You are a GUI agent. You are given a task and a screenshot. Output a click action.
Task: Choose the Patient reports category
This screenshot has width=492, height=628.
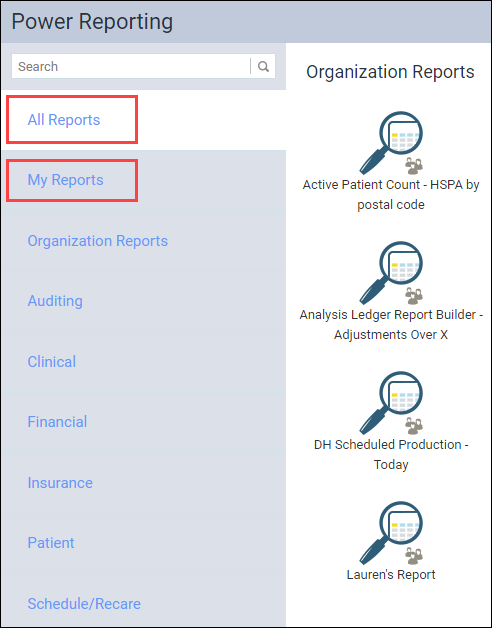tap(51, 543)
